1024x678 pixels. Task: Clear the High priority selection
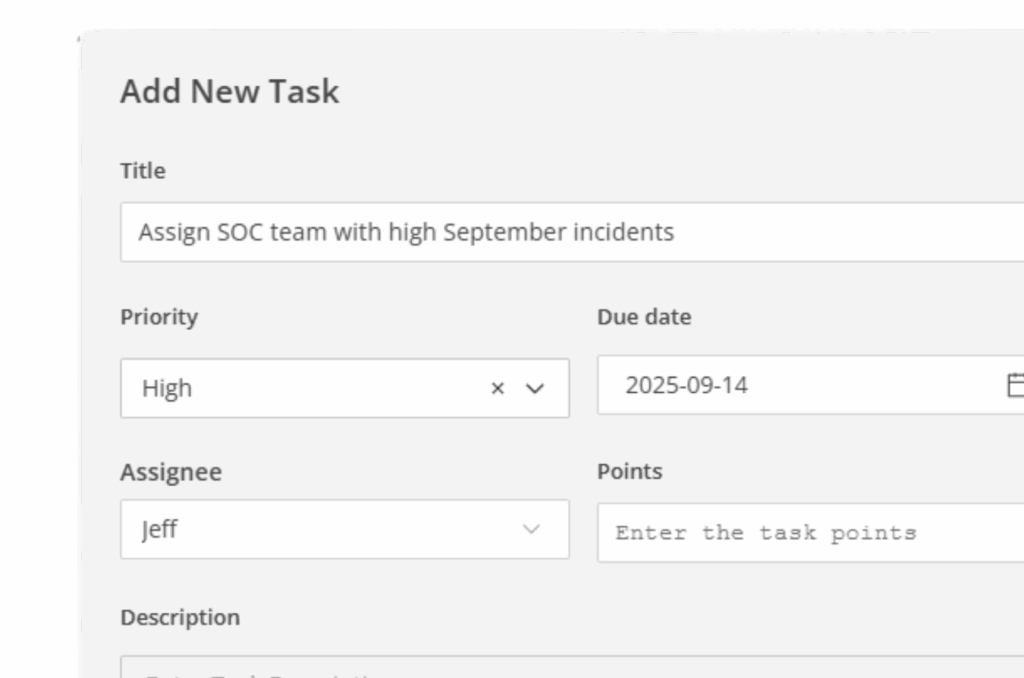[497, 389]
